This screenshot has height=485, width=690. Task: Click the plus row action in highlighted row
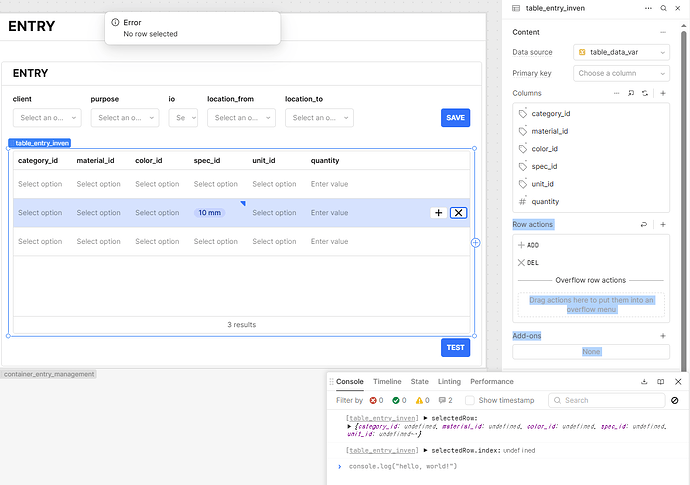tap(439, 213)
